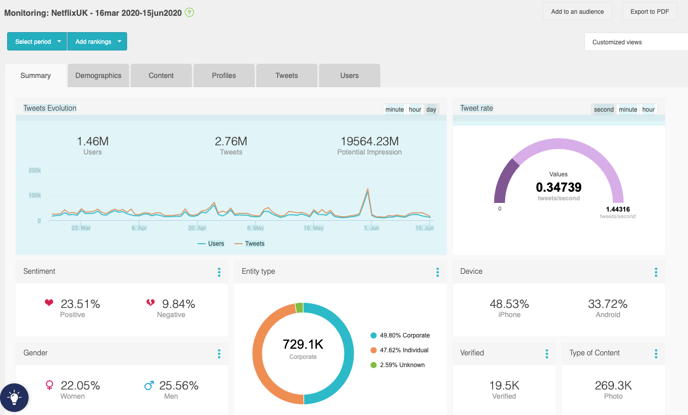Open the Add rankings dropdown
Viewport: 688px width, 415px height.
[x=97, y=41]
